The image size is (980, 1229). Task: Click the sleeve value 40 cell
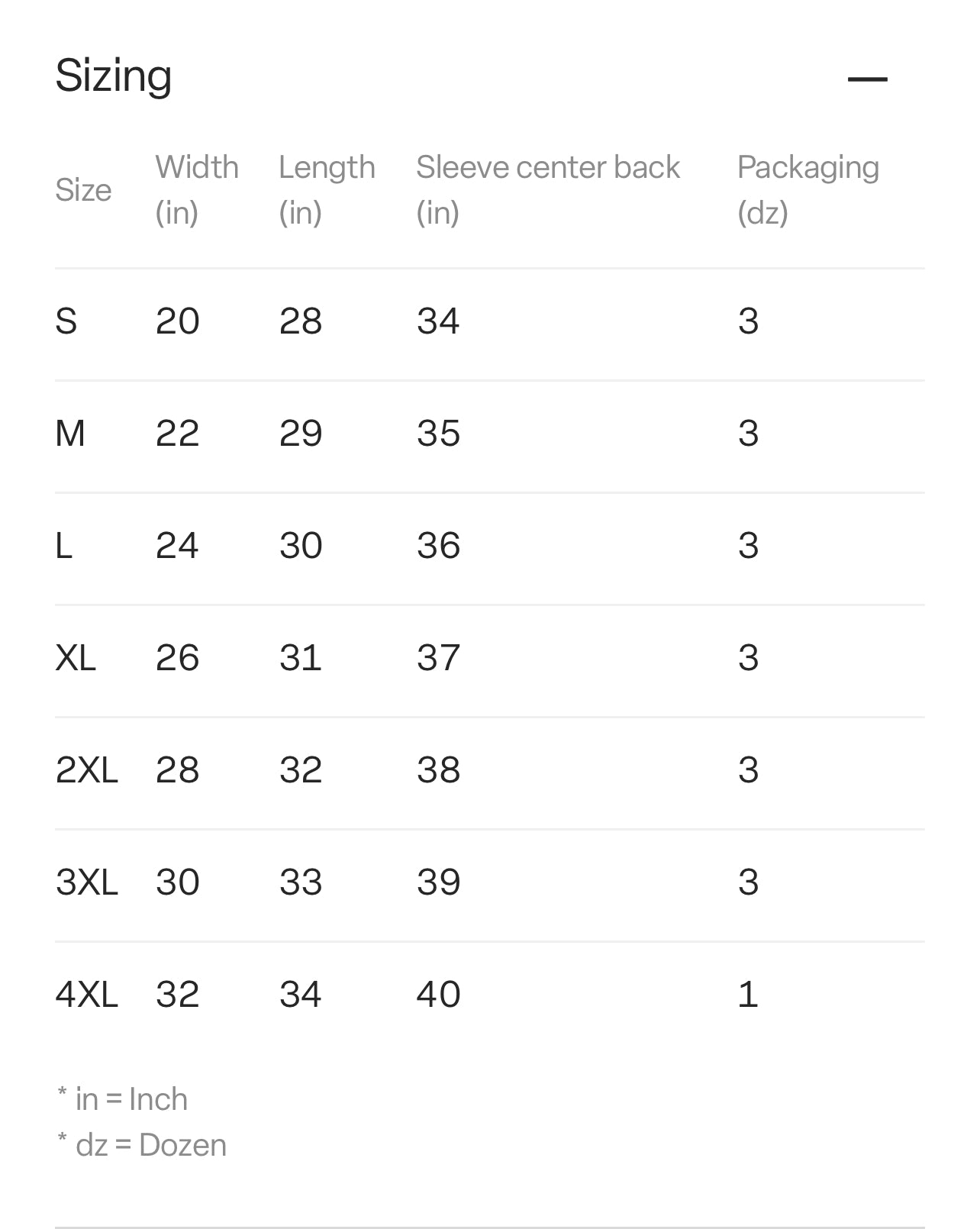pyautogui.click(x=438, y=995)
